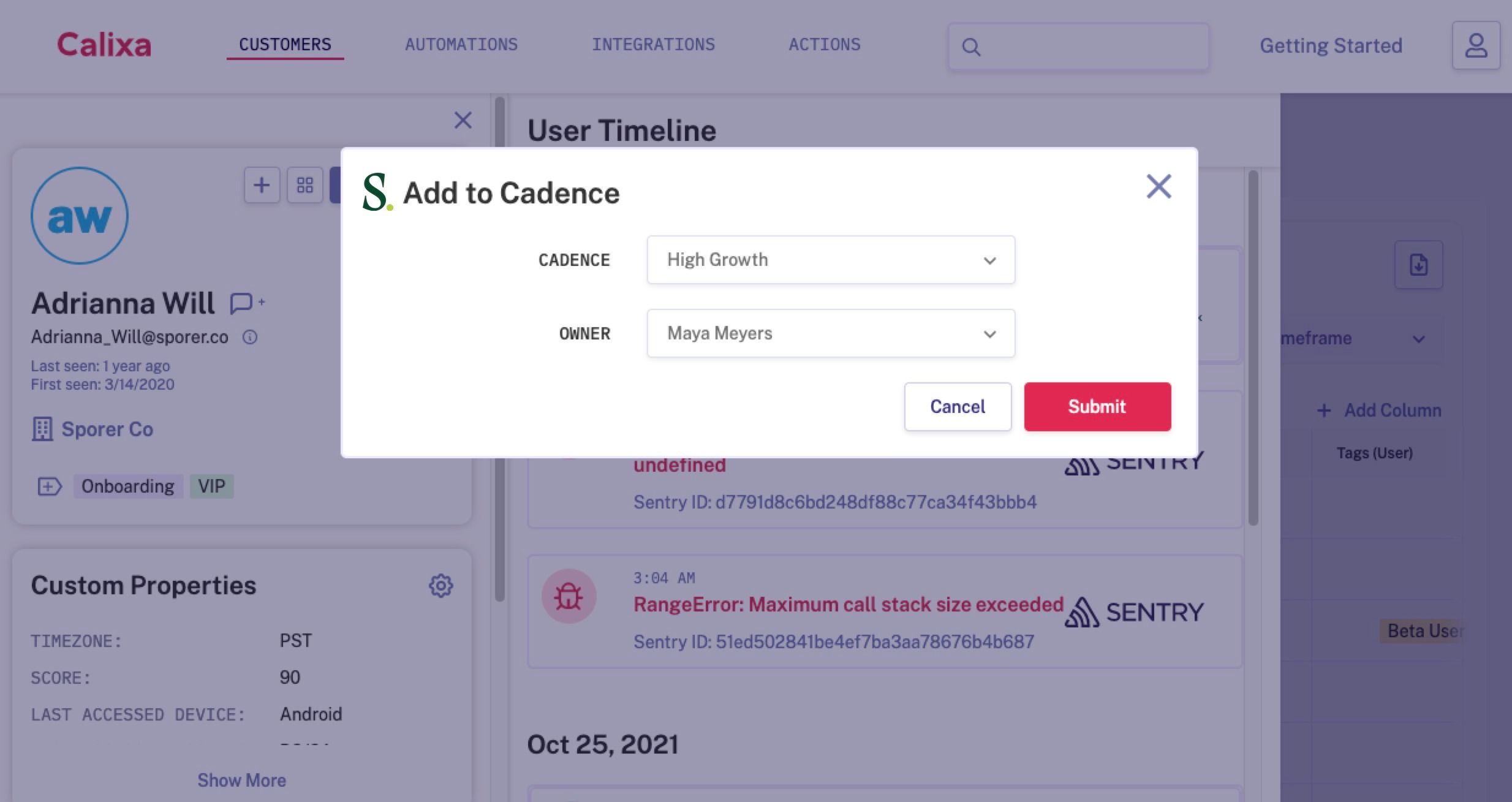Click the bug icon on RangeError event
This screenshot has width=1512, height=802.
coord(569,596)
